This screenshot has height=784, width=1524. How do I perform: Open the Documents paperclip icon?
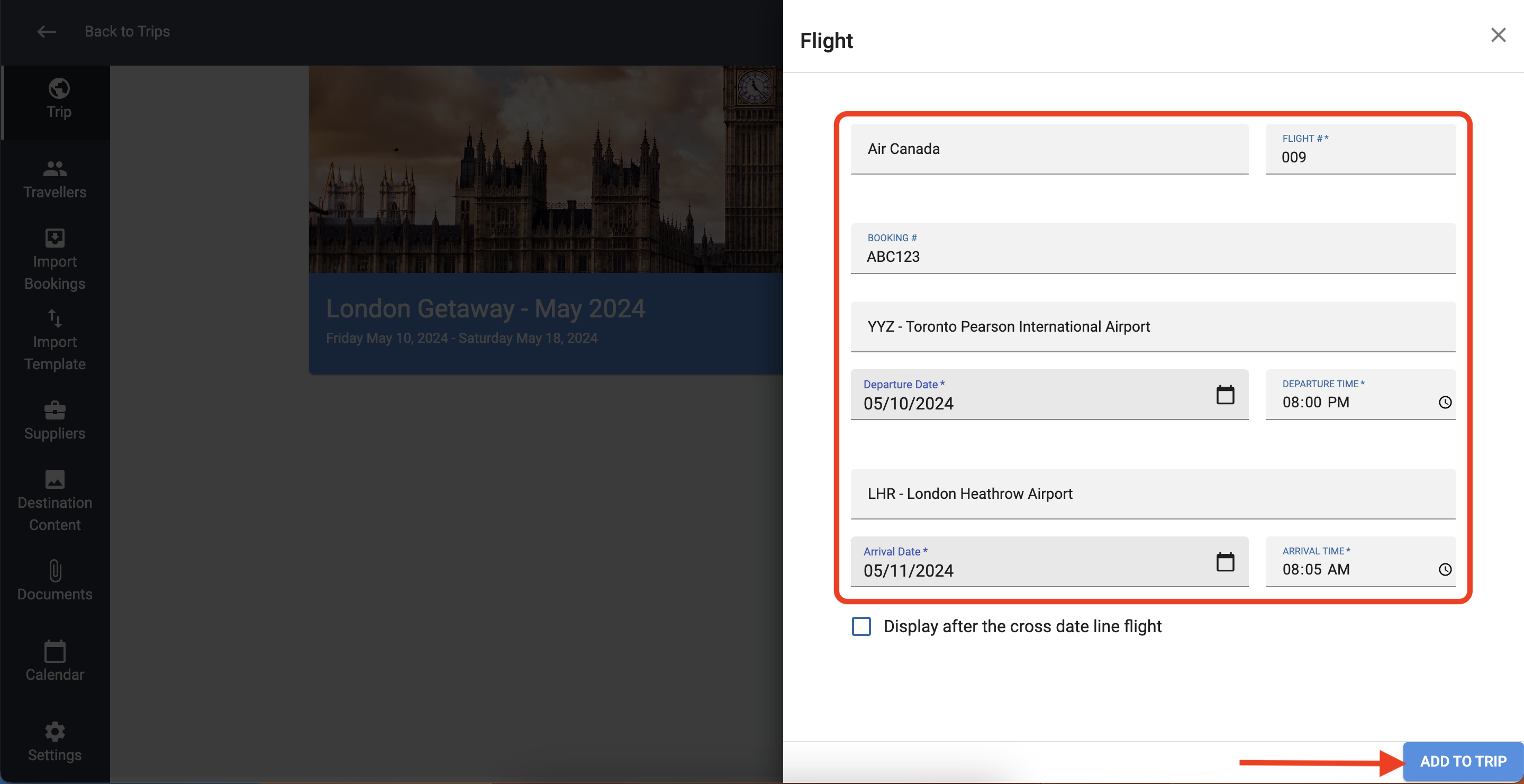[55, 571]
